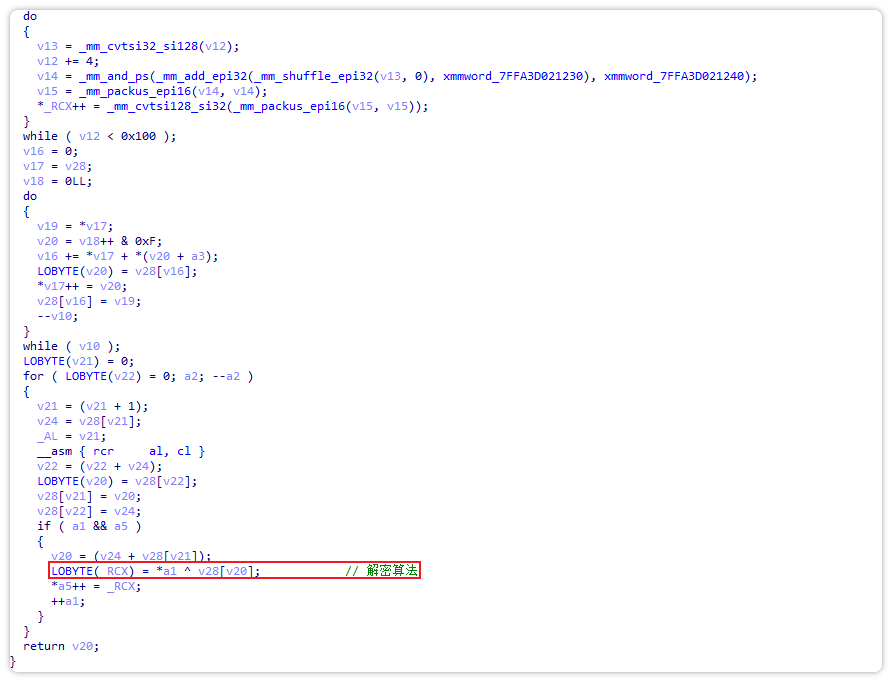The width and height of the screenshot is (892, 682).
Task: Click the '--v10;' decrement line
Action: (x=58, y=316)
